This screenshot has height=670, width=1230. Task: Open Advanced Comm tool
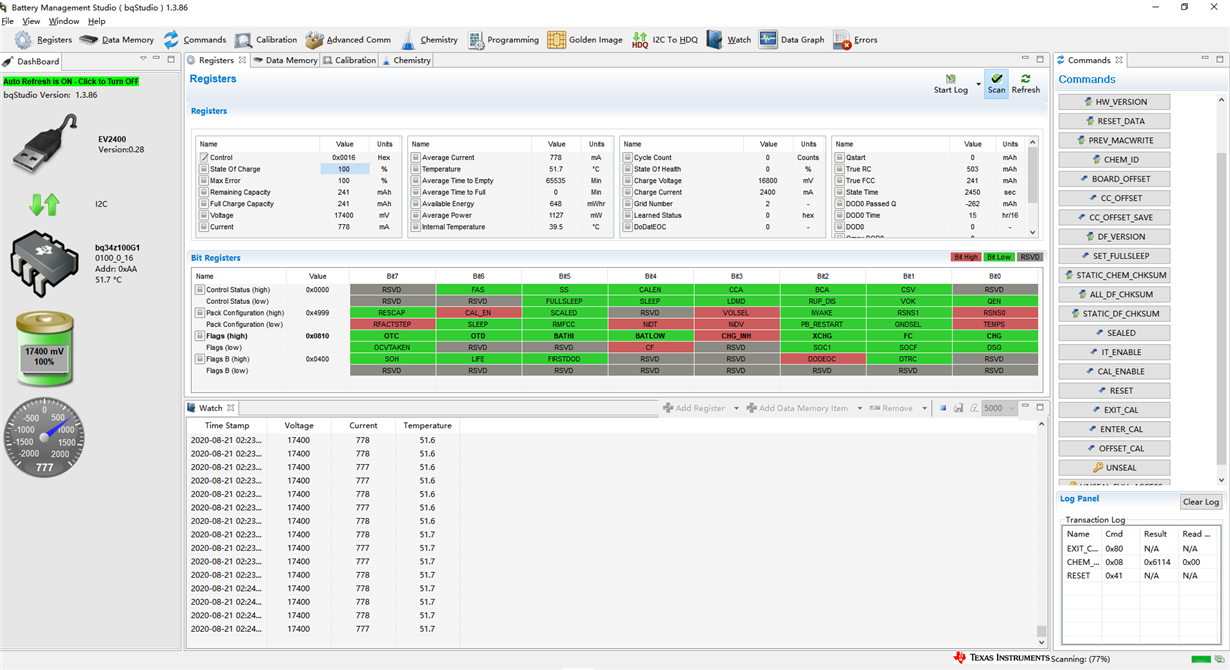coord(348,40)
